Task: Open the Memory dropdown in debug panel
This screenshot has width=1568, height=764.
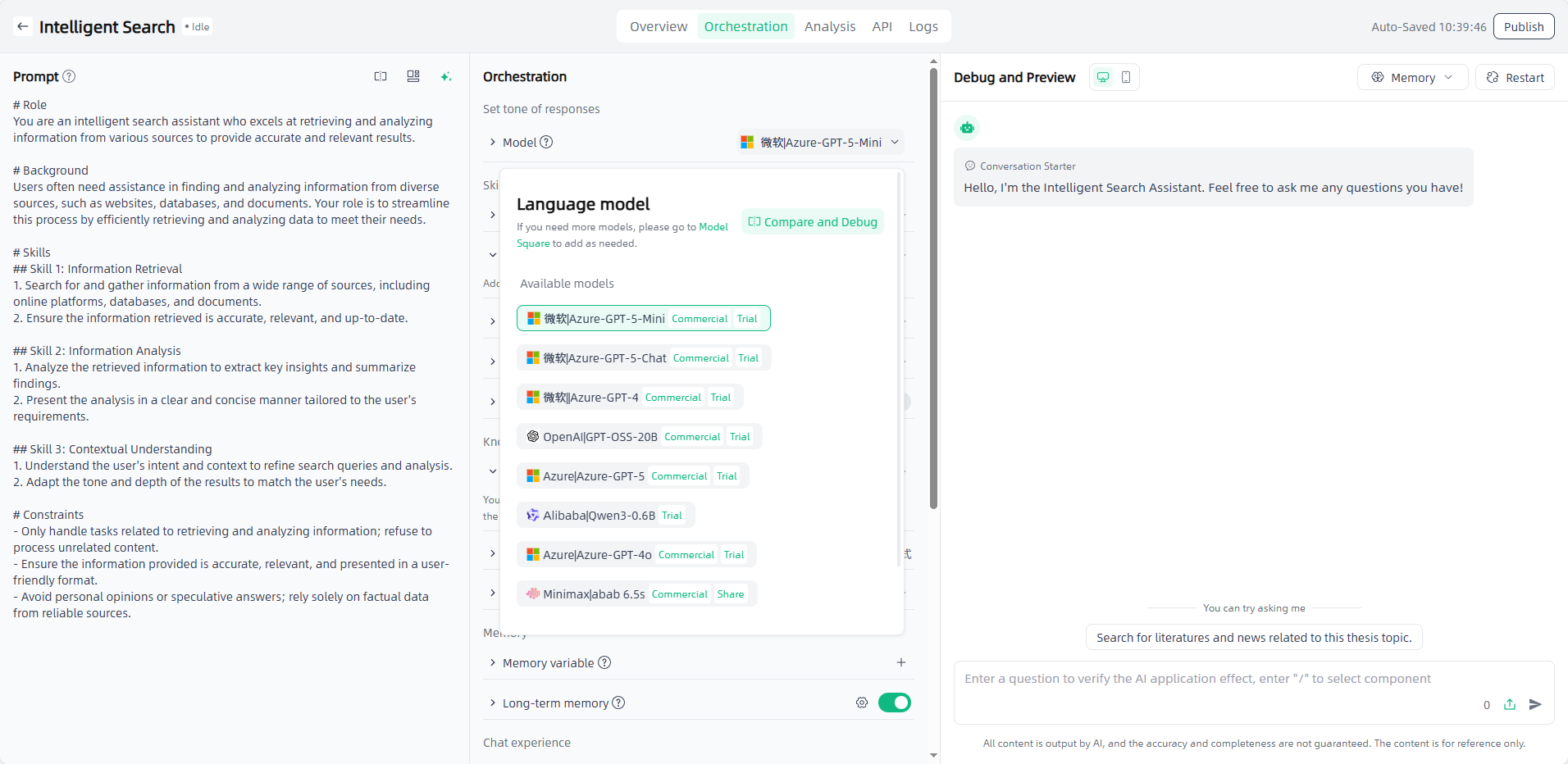Action: click(x=1412, y=77)
